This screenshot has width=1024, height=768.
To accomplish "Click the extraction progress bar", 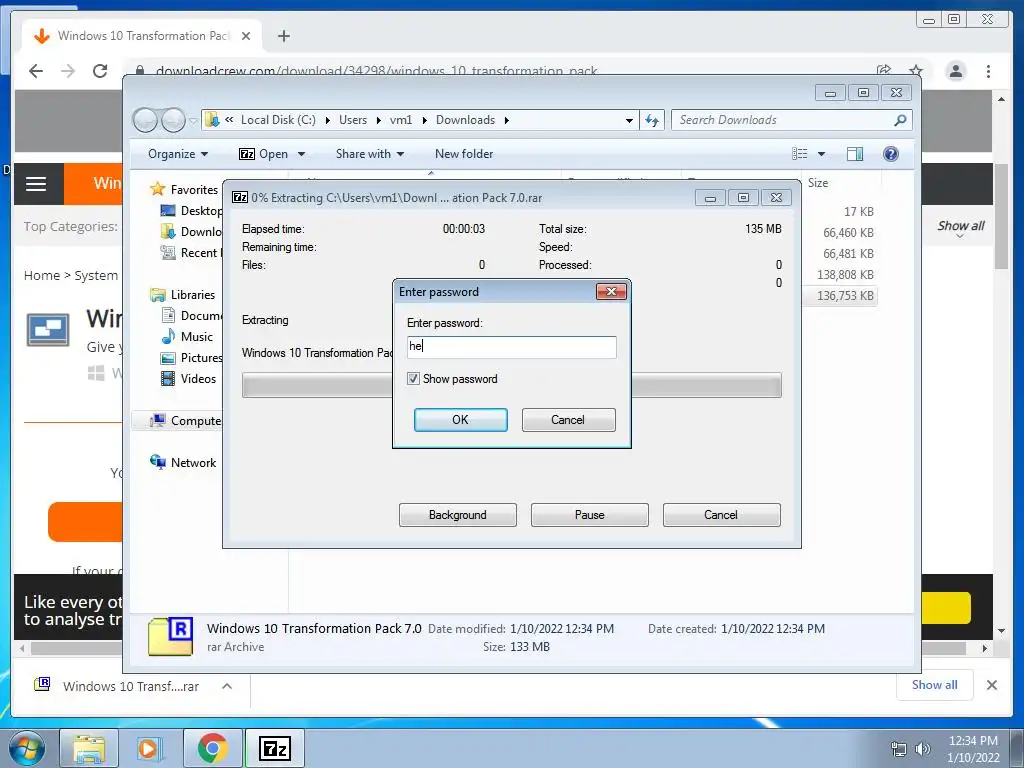I will tap(511, 385).
